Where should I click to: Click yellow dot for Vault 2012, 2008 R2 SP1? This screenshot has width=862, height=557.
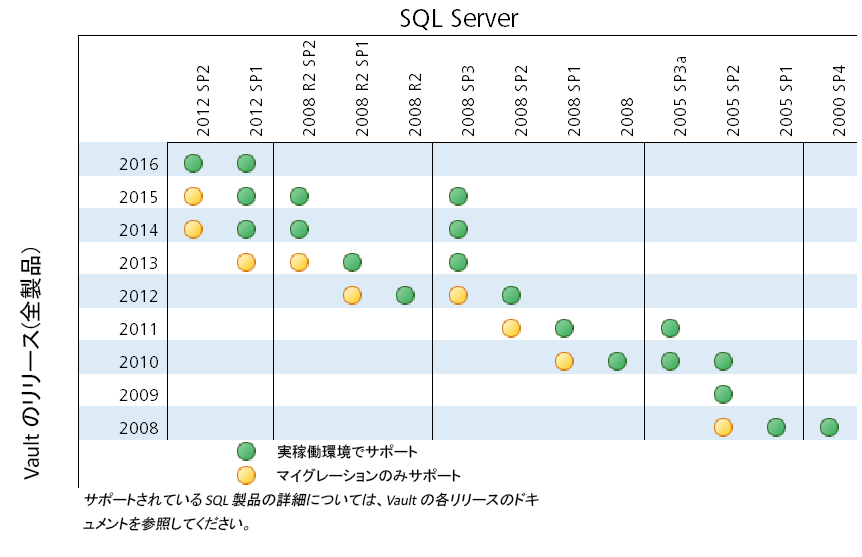point(352,295)
